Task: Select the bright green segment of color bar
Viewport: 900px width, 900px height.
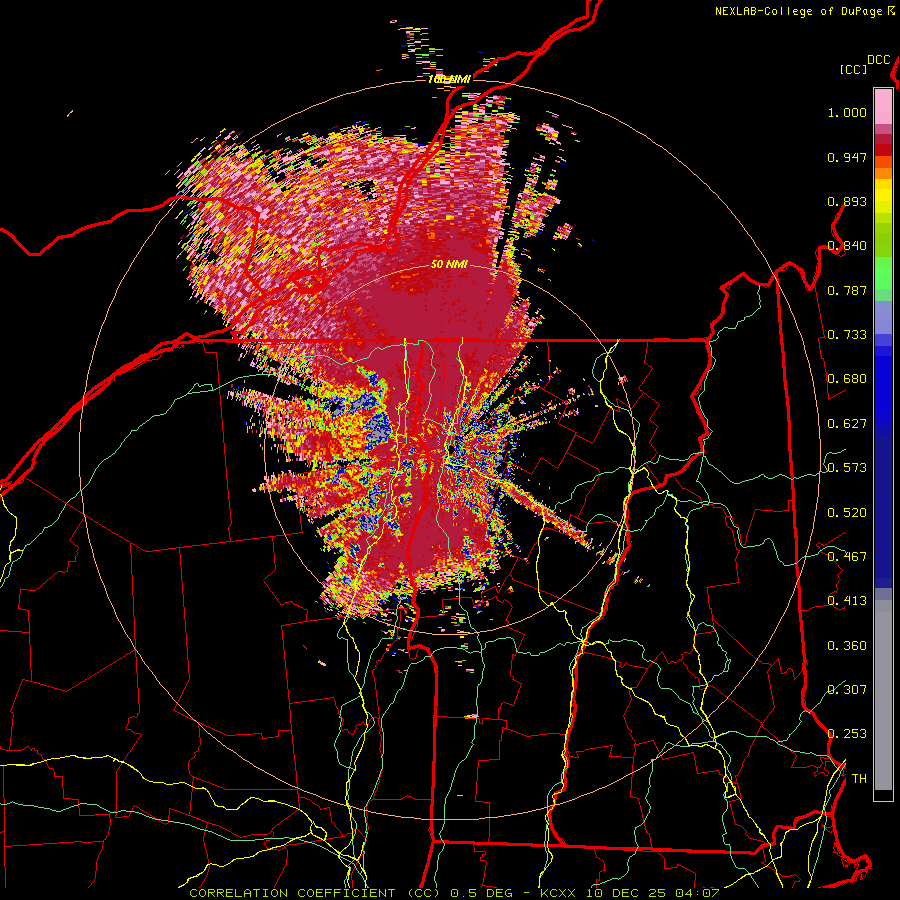Action: point(883,273)
